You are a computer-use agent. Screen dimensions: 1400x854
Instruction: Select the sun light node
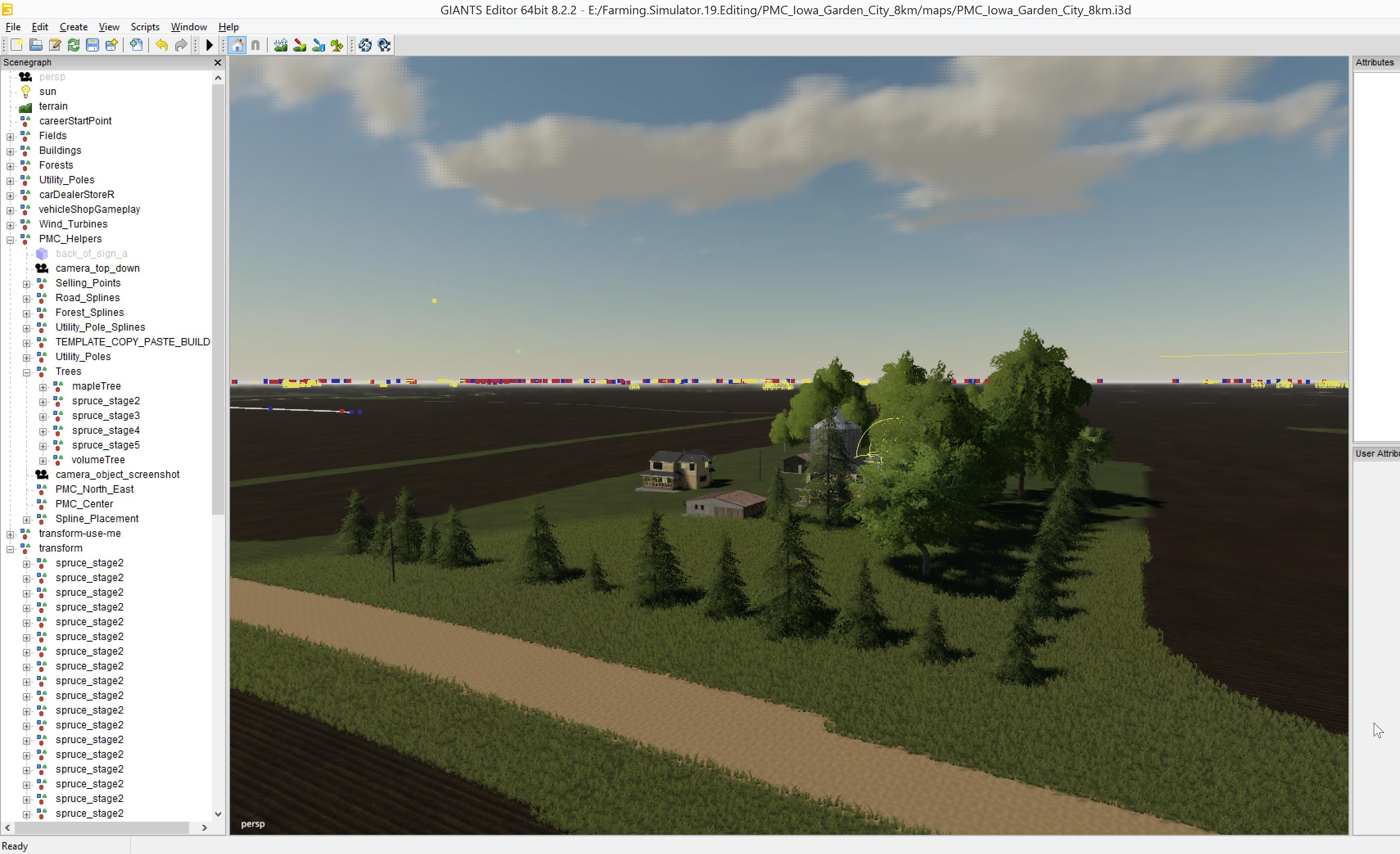pyautogui.click(x=48, y=91)
